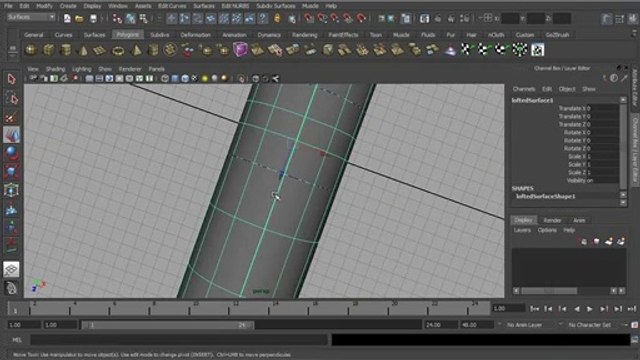Open the Surfaces menu set dropdown

(31, 17)
